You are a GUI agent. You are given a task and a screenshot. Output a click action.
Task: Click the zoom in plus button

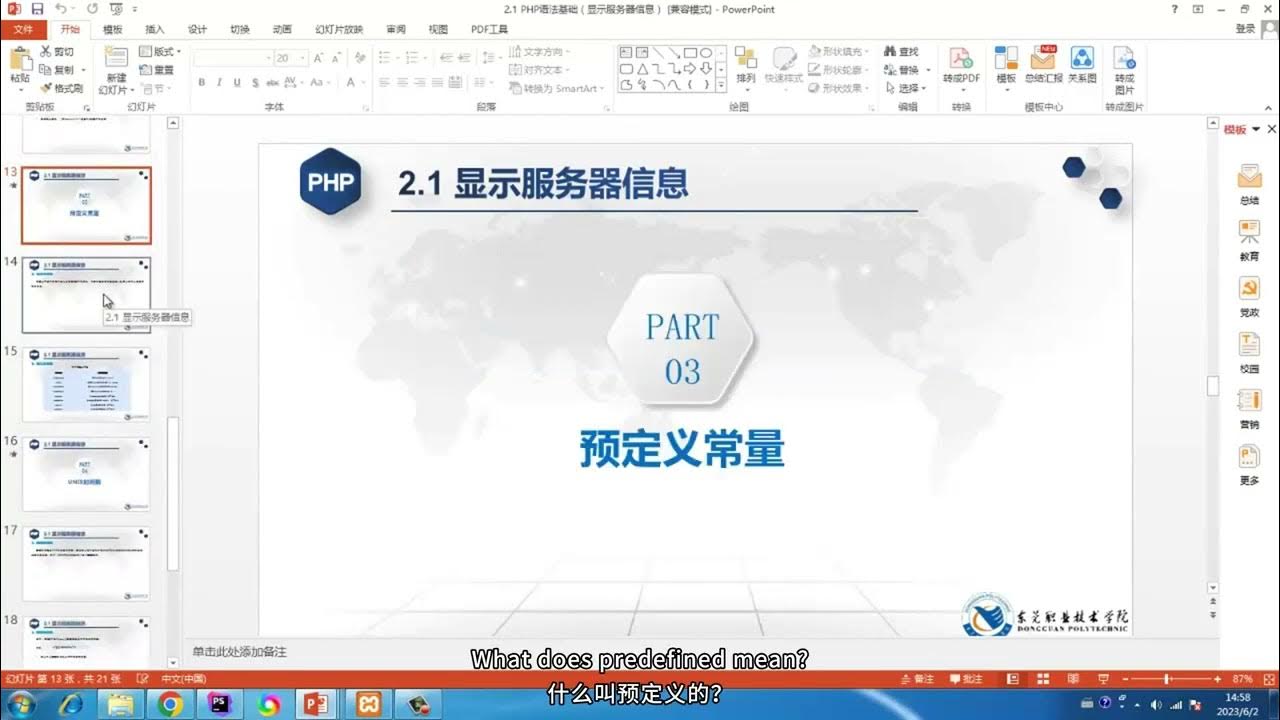click(1217, 679)
